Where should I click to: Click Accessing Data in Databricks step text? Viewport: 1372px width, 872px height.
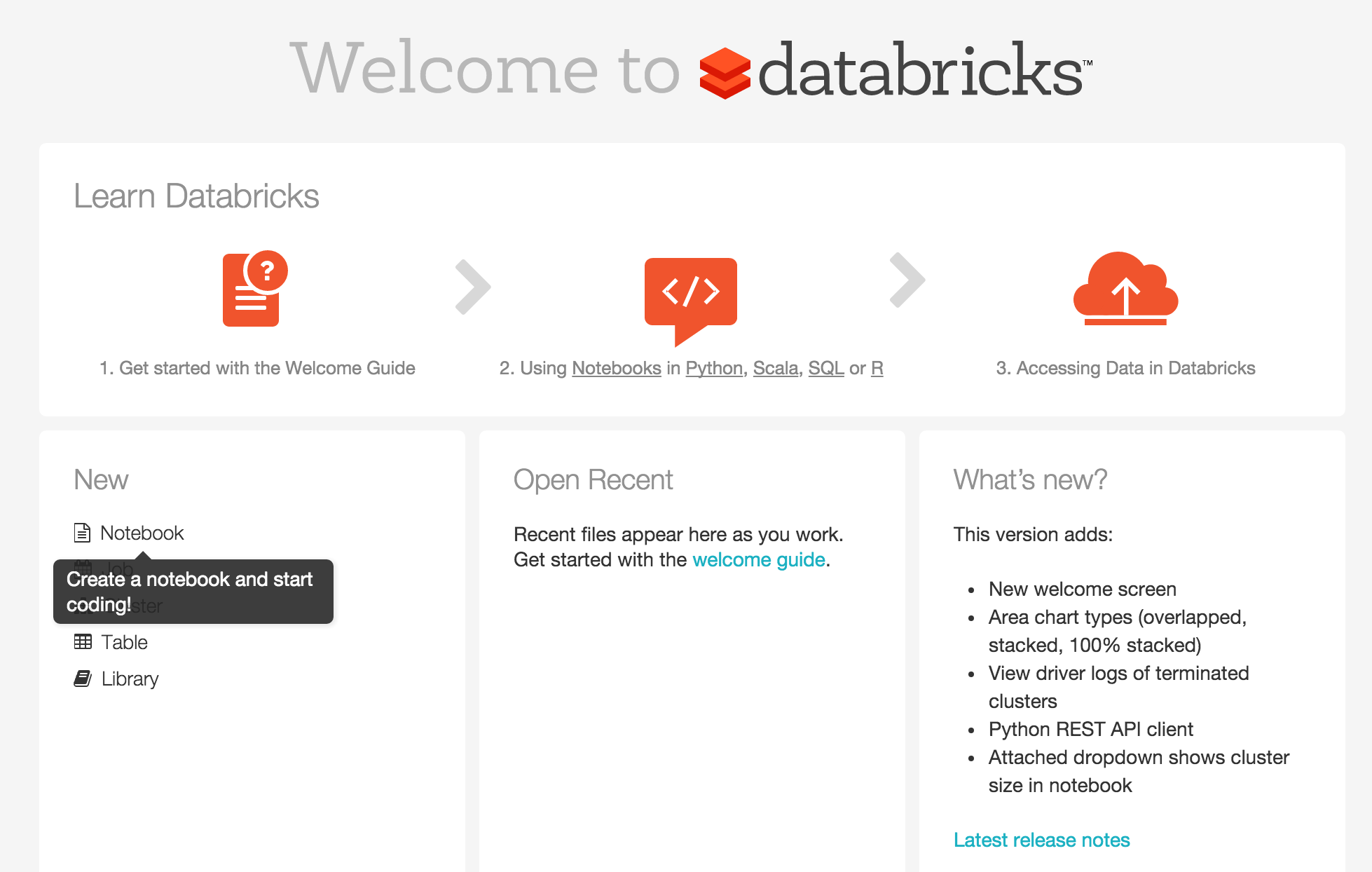(1125, 368)
